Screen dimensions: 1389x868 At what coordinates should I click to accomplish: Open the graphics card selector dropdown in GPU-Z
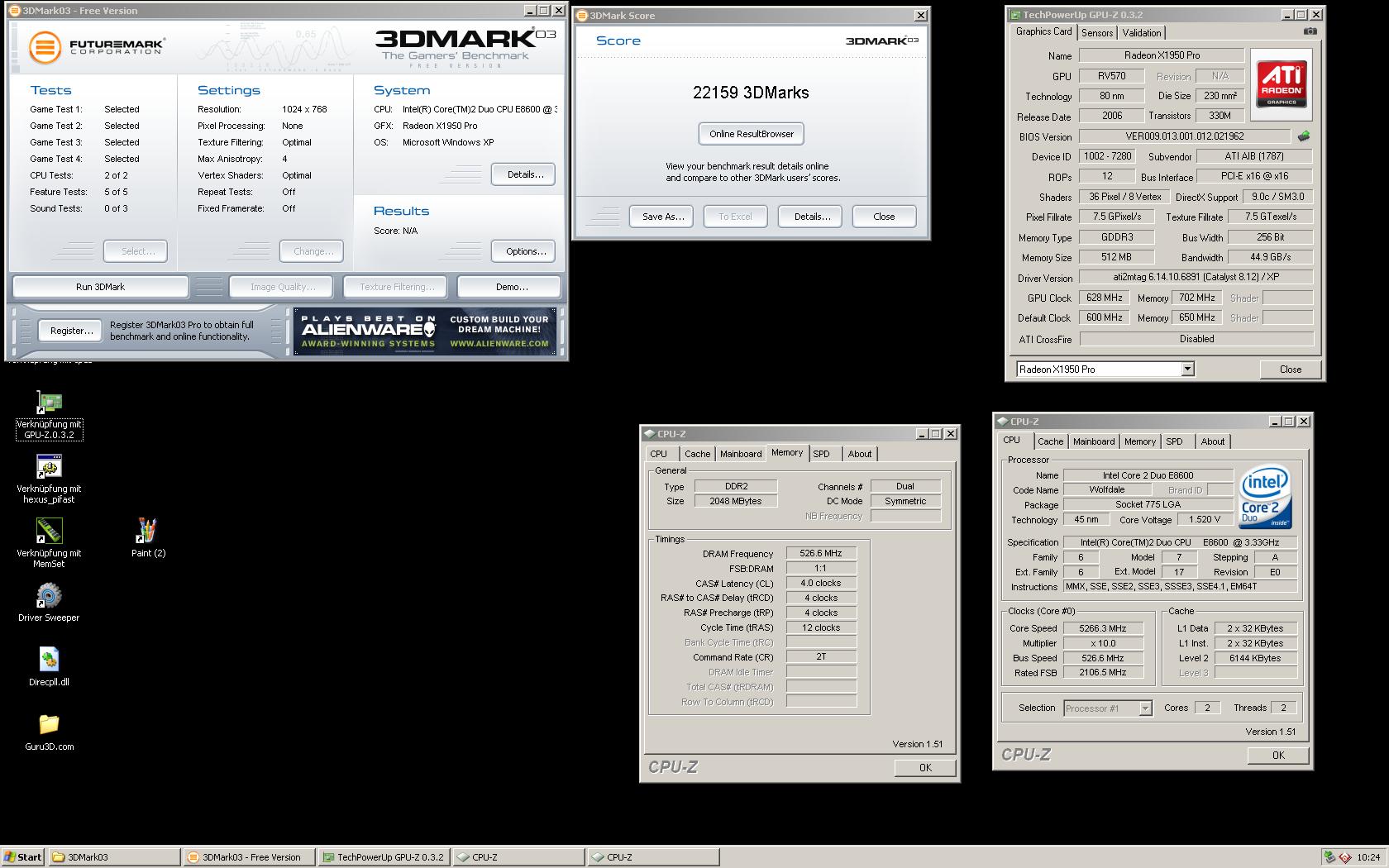(x=1188, y=370)
